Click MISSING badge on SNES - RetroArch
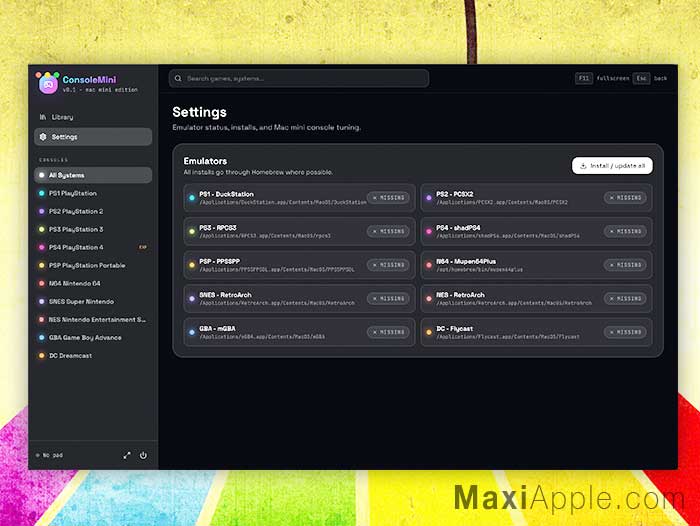700x526 pixels. (x=388, y=298)
